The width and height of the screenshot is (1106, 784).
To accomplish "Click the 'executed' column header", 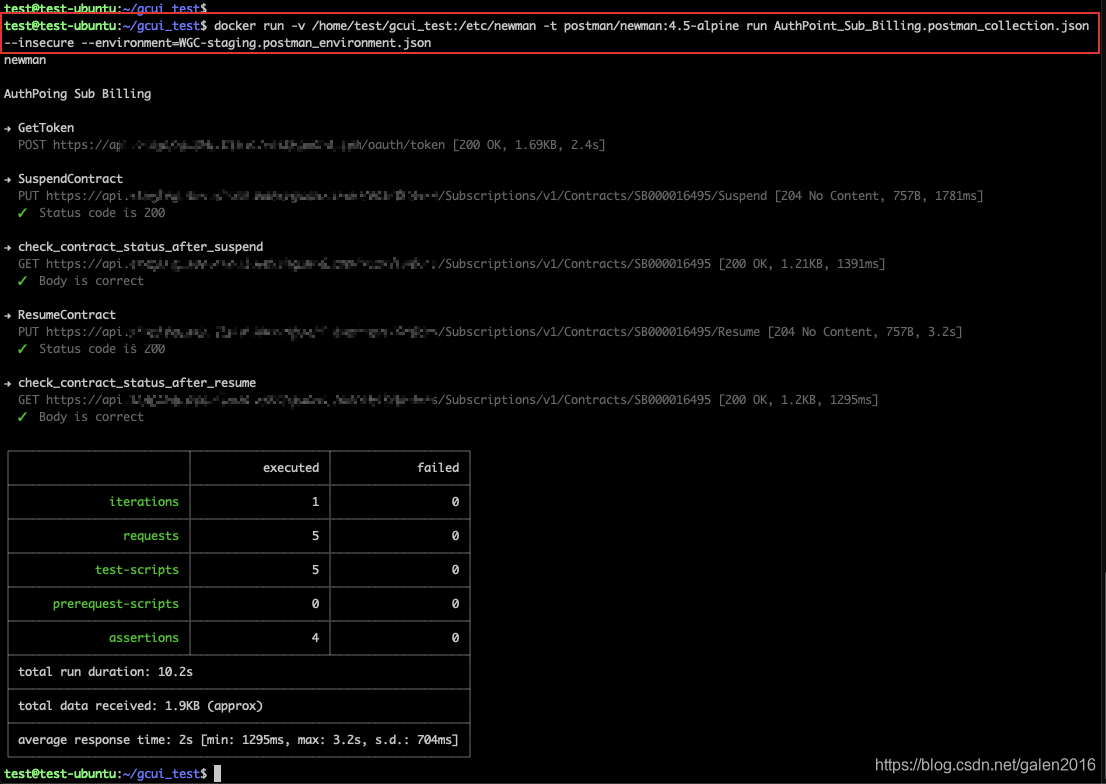I will point(291,468).
